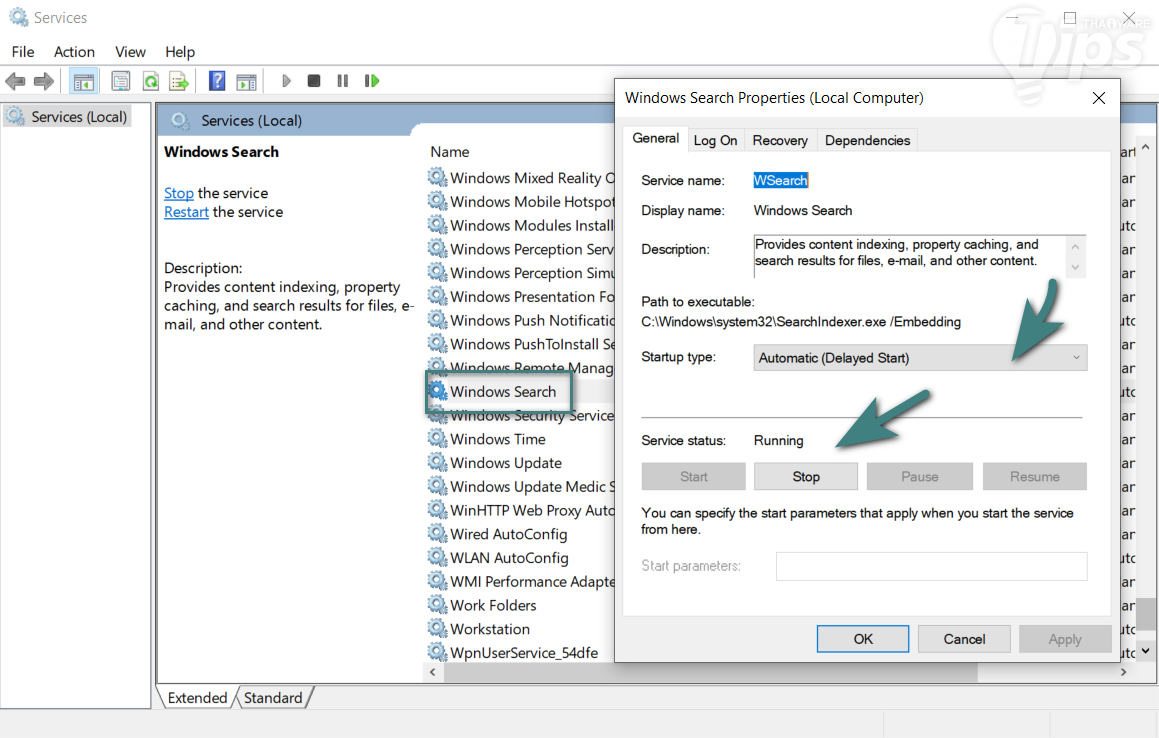Open the View menu

(x=130, y=52)
